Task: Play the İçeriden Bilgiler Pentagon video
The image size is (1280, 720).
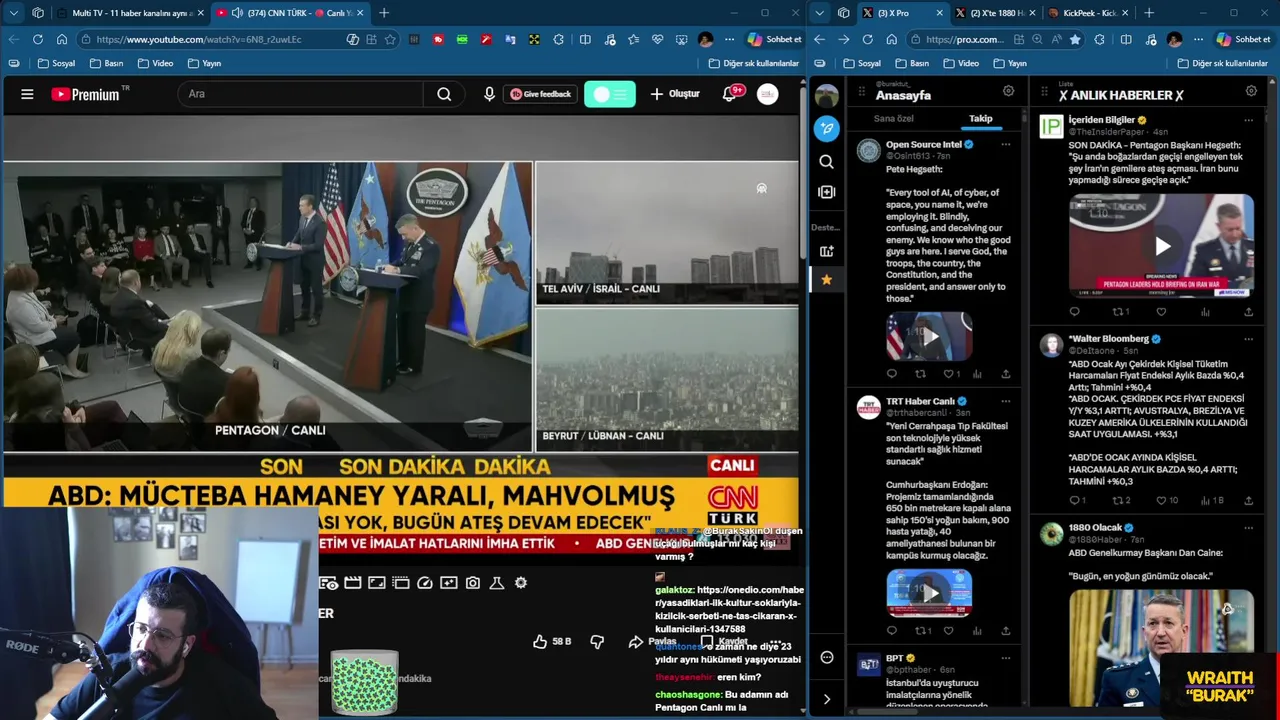Action: (1161, 246)
